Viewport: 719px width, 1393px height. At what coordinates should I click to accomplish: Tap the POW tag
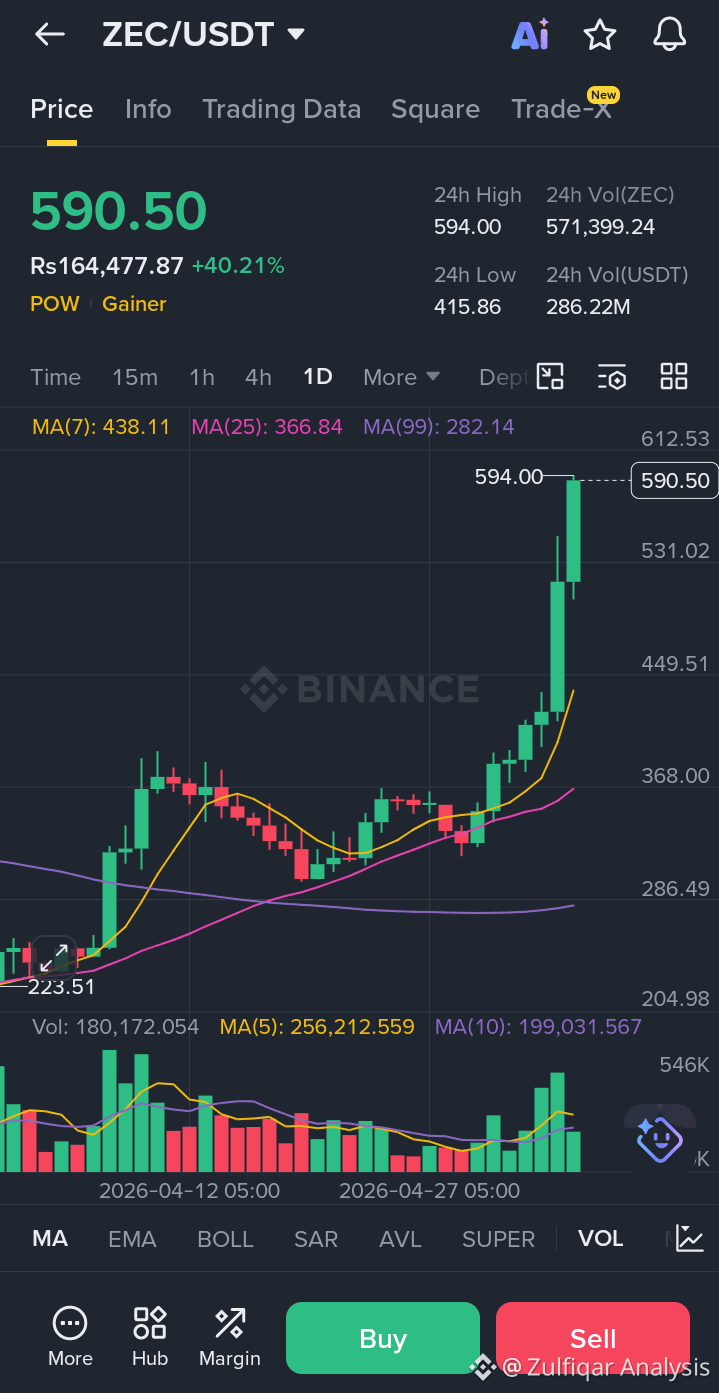click(55, 304)
